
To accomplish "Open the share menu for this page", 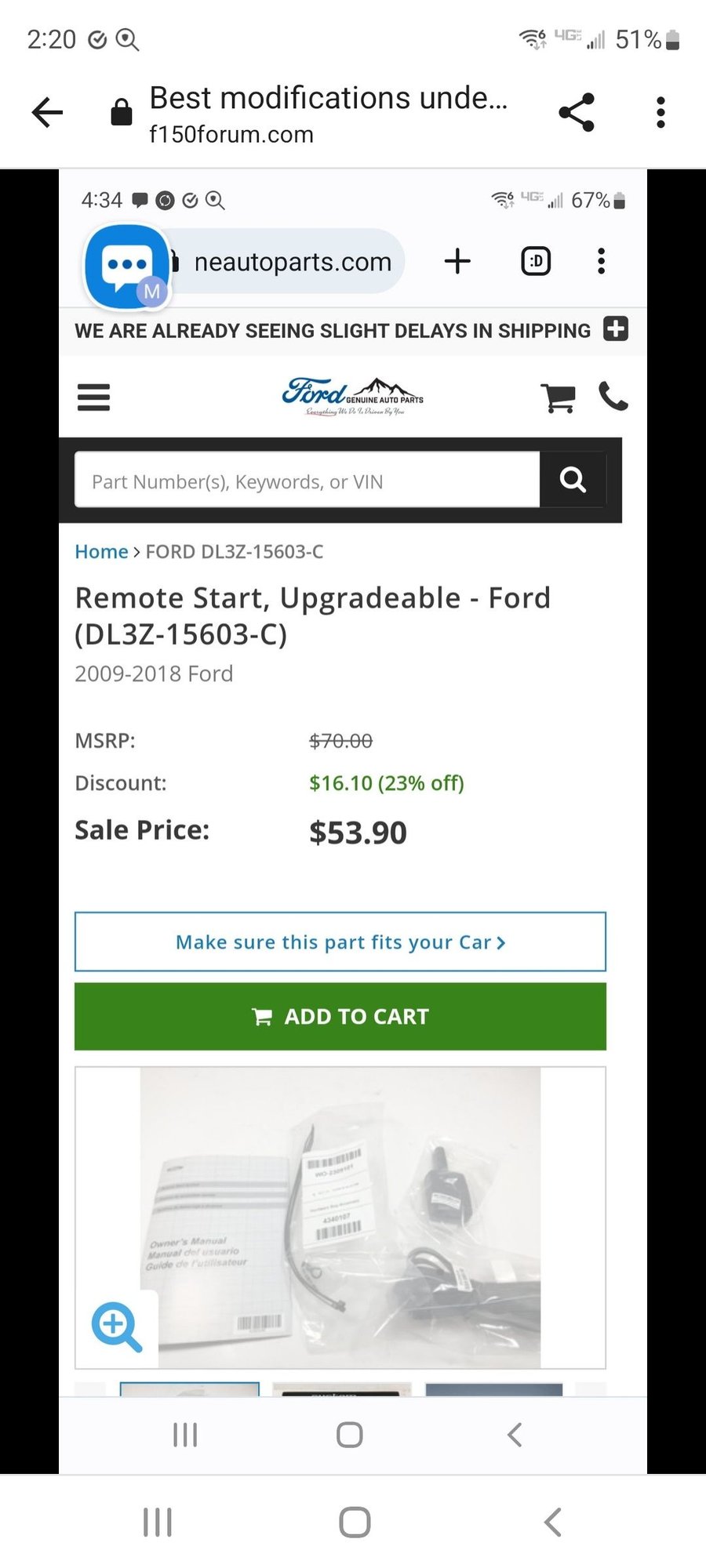I will pos(577,111).
